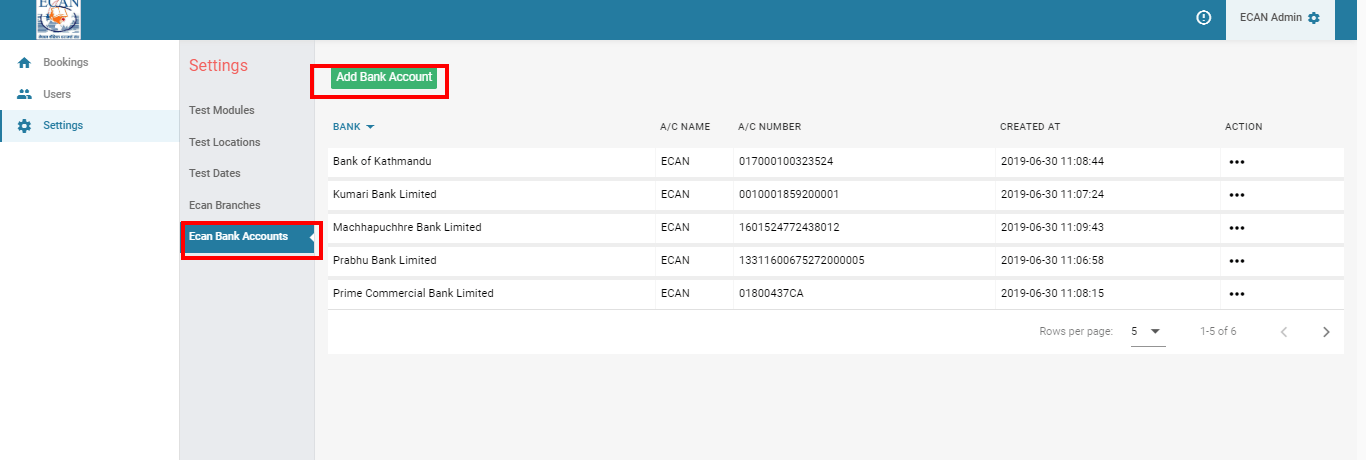Click the A/C NAME column header
This screenshot has width=1366, height=460.
tap(685, 127)
